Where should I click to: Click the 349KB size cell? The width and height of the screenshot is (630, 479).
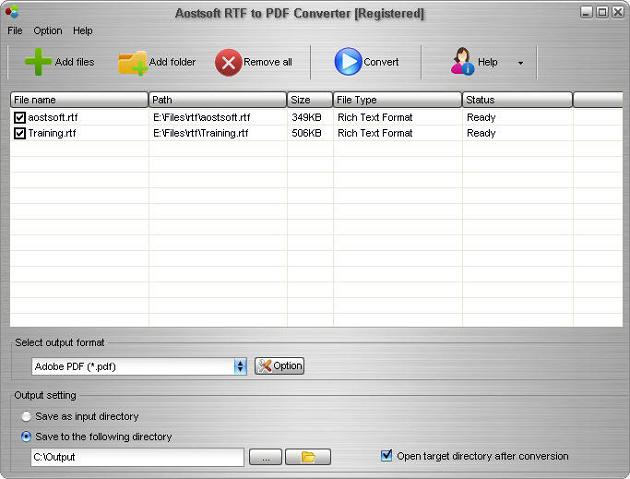pos(307,117)
